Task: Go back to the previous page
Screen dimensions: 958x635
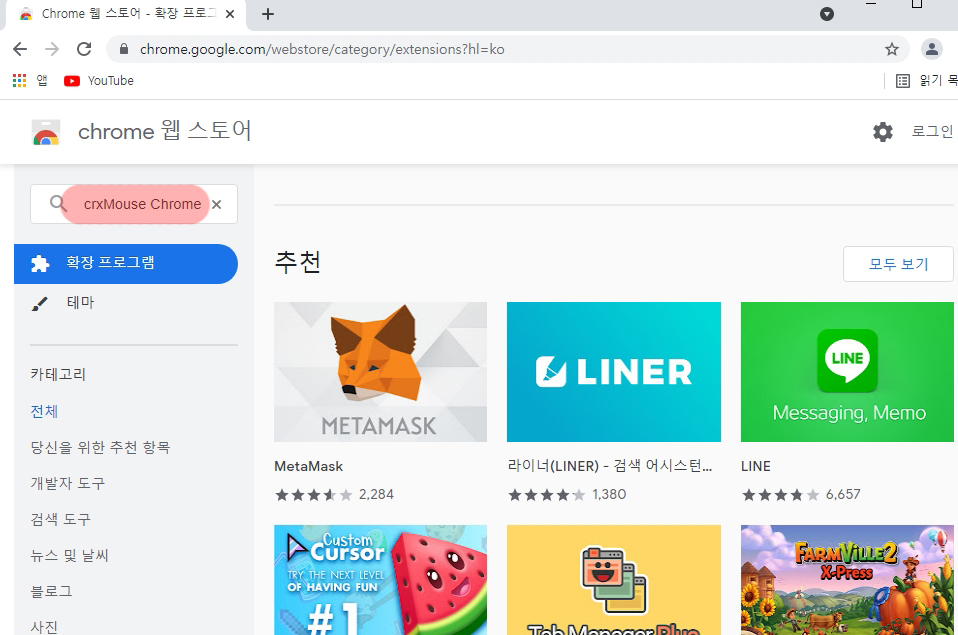Action: (20, 50)
